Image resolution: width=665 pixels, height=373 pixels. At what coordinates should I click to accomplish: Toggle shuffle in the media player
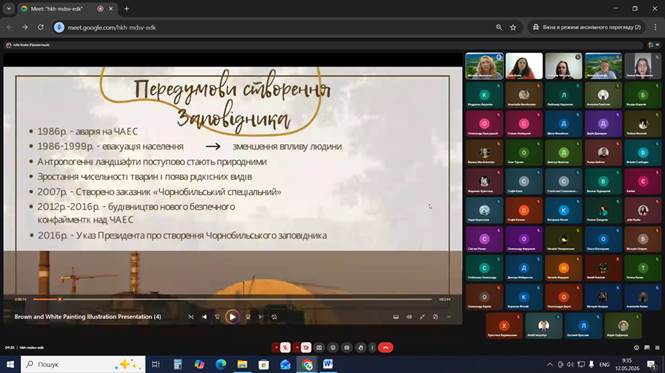(x=191, y=317)
